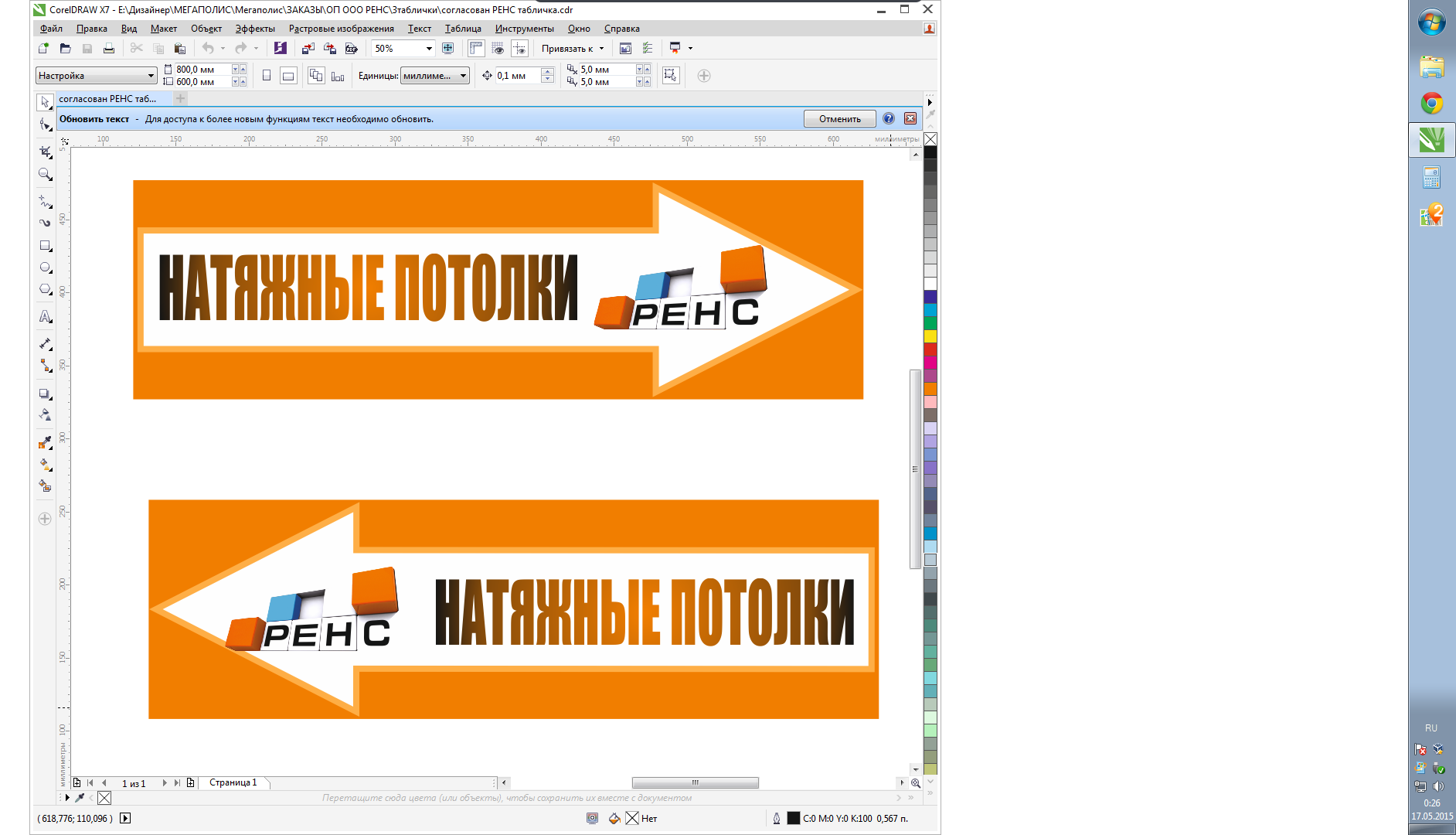Click the Отменить button

pyautogui.click(x=839, y=119)
